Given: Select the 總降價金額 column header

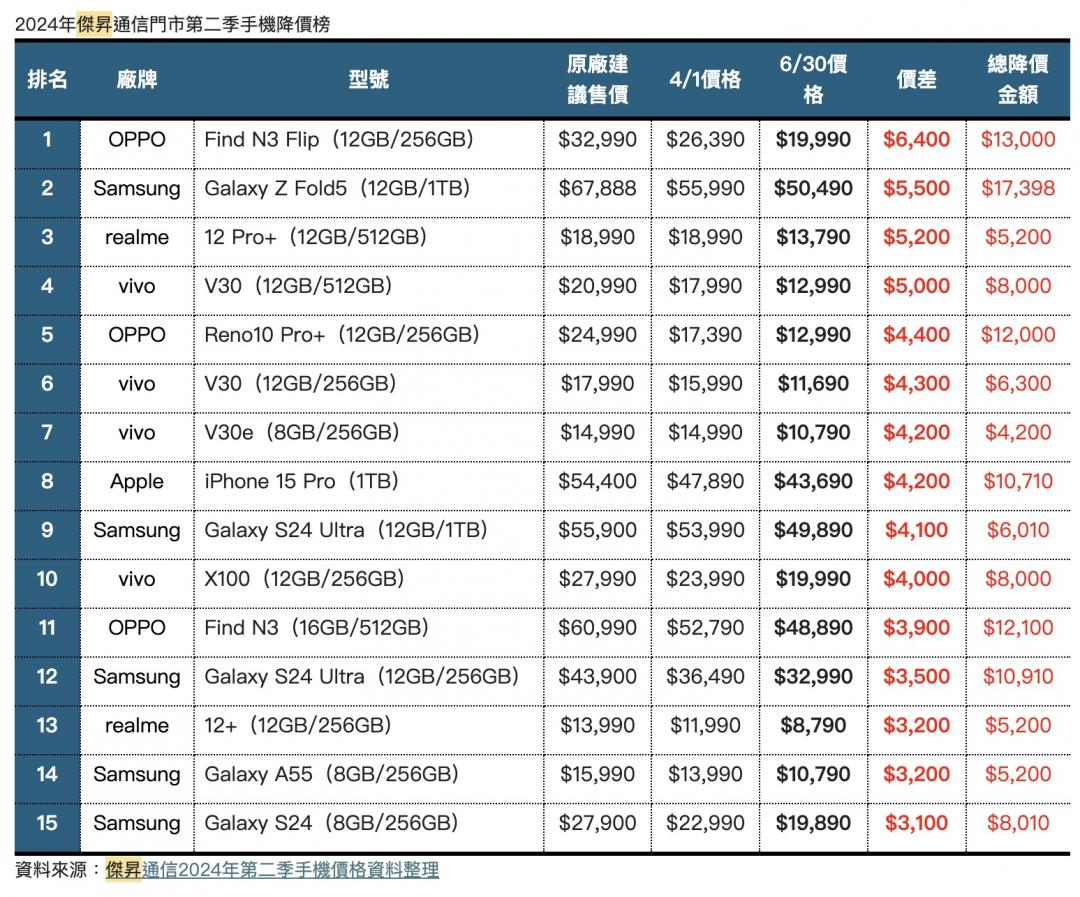Looking at the screenshot, I should [x=1017, y=80].
